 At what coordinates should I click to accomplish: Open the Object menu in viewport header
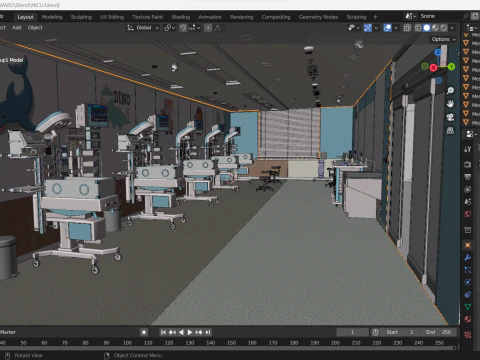pyautogui.click(x=35, y=28)
